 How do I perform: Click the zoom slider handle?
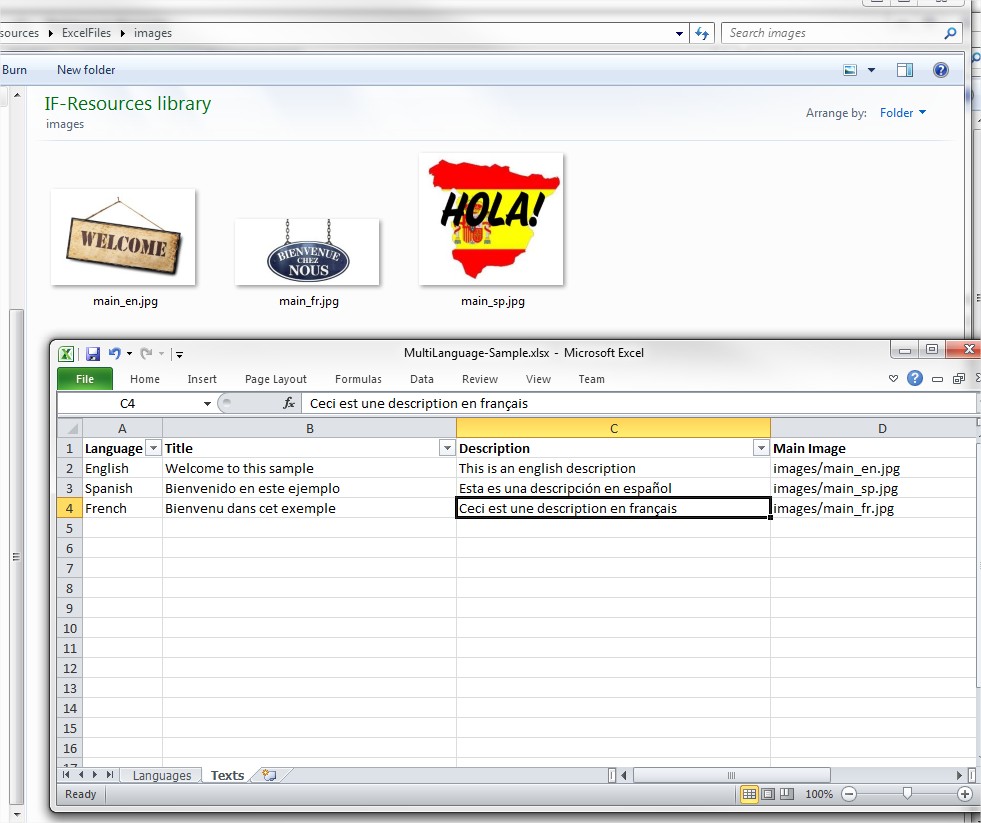(907, 794)
